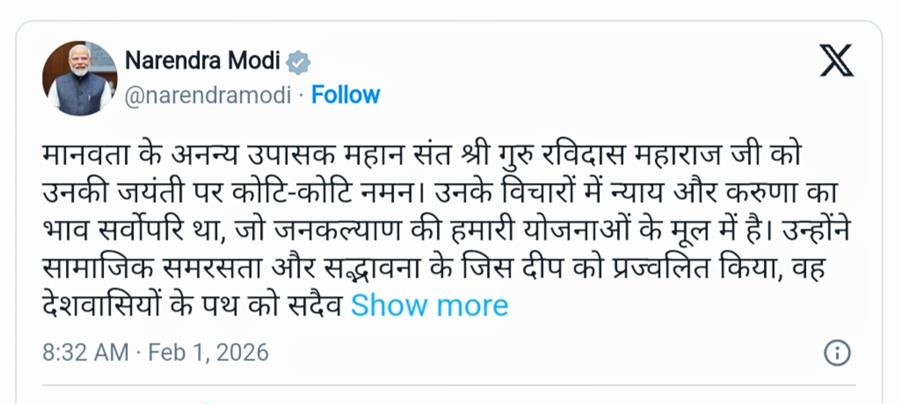Click the Narendra Modi display name

tap(203, 62)
